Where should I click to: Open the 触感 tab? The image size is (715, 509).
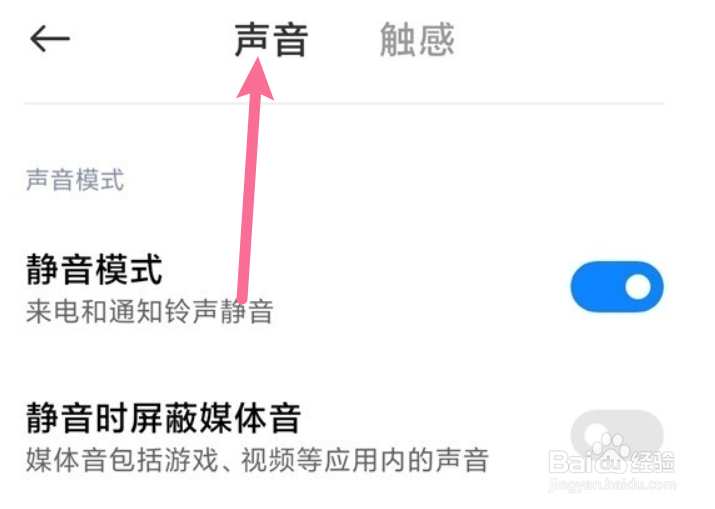[417, 40]
